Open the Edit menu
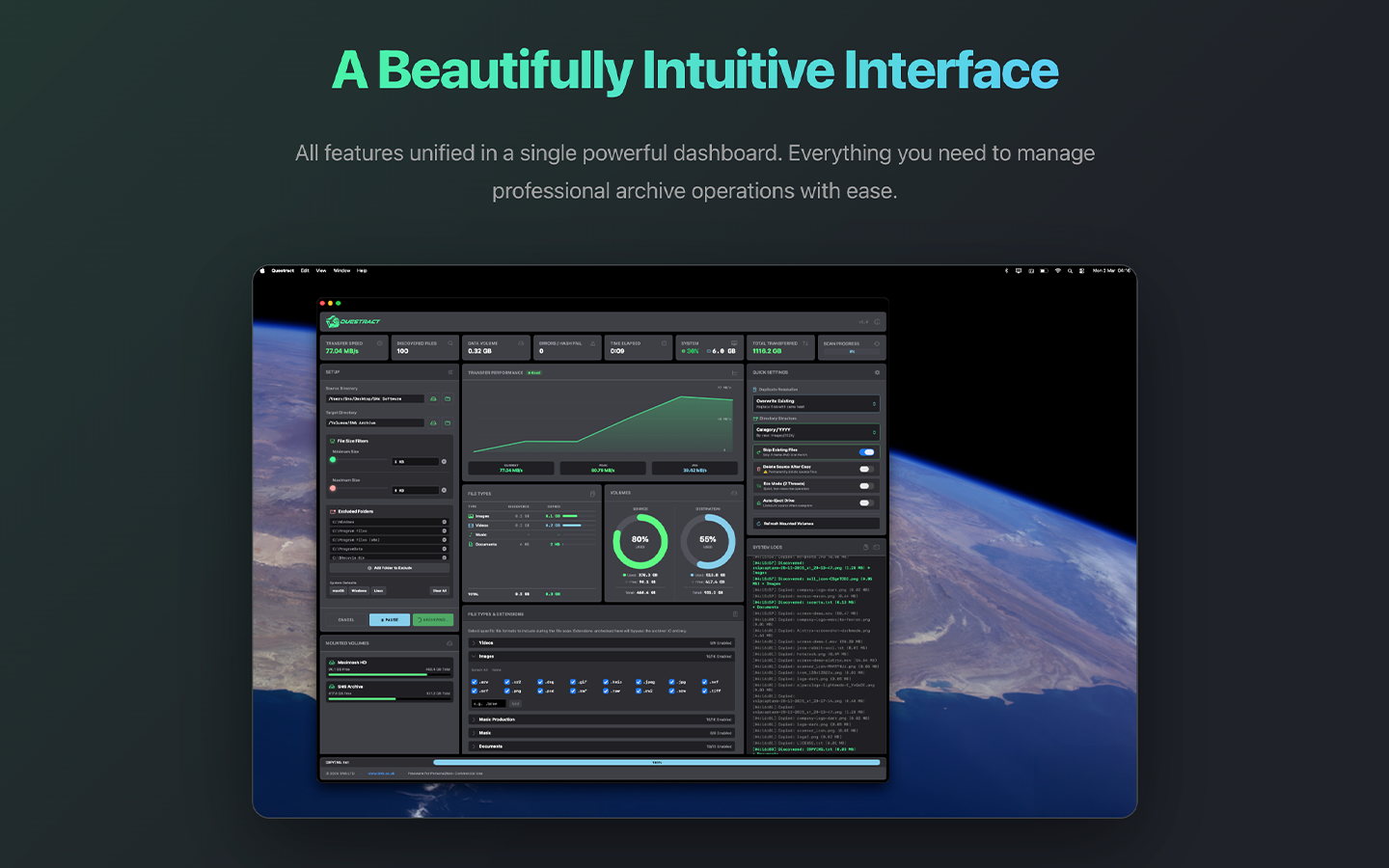 point(305,271)
